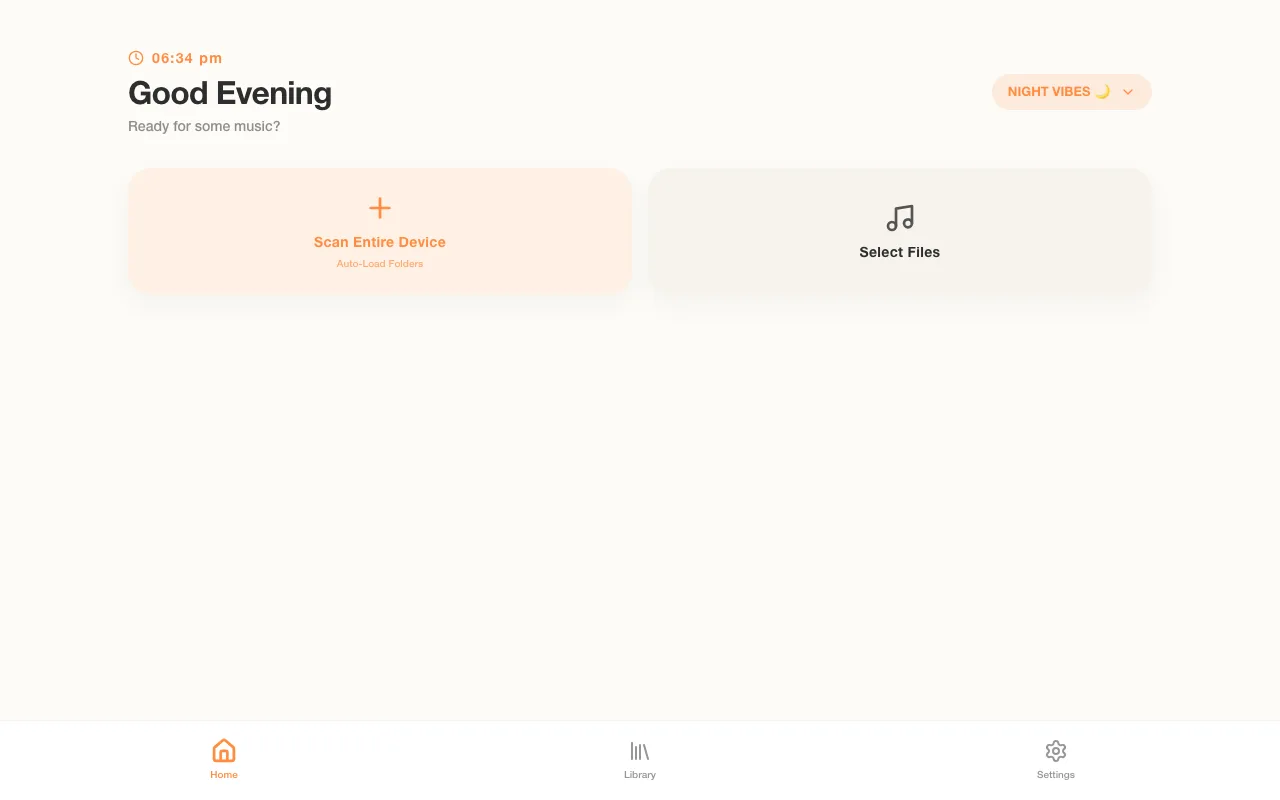The width and height of the screenshot is (1280, 800).
Task: Open the Library books icon
Action: (640, 751)
